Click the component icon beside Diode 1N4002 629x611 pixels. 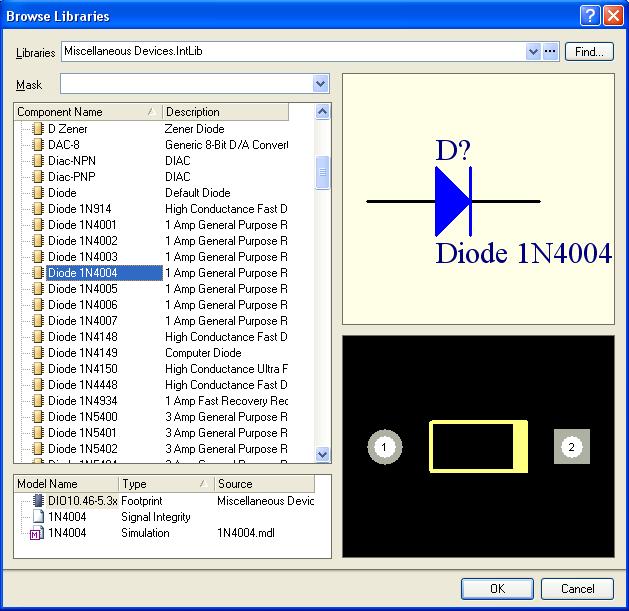38,241
